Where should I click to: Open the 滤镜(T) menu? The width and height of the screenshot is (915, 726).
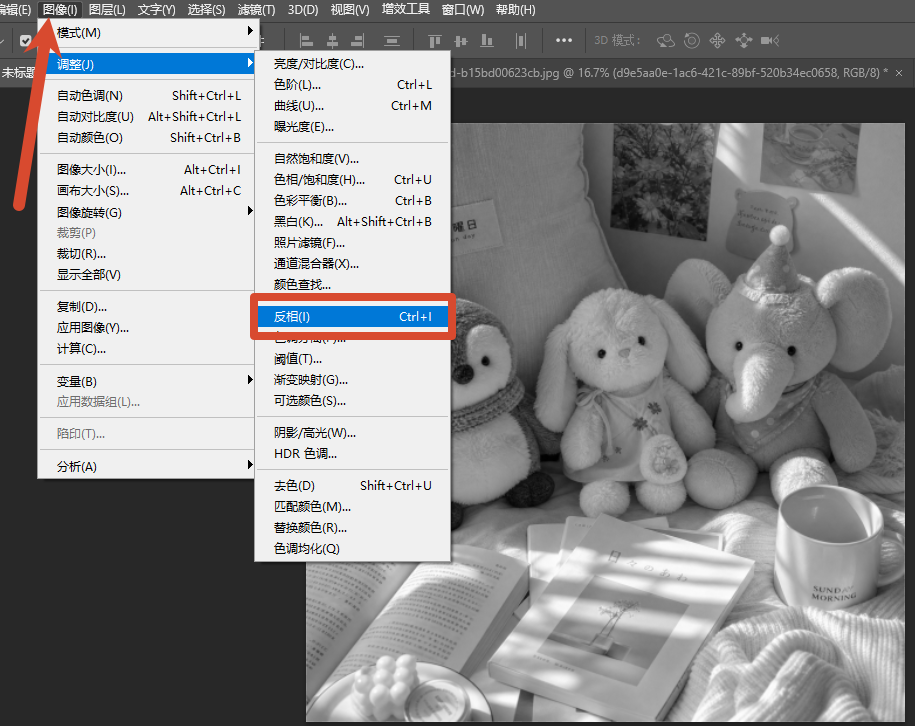point(256,9)
